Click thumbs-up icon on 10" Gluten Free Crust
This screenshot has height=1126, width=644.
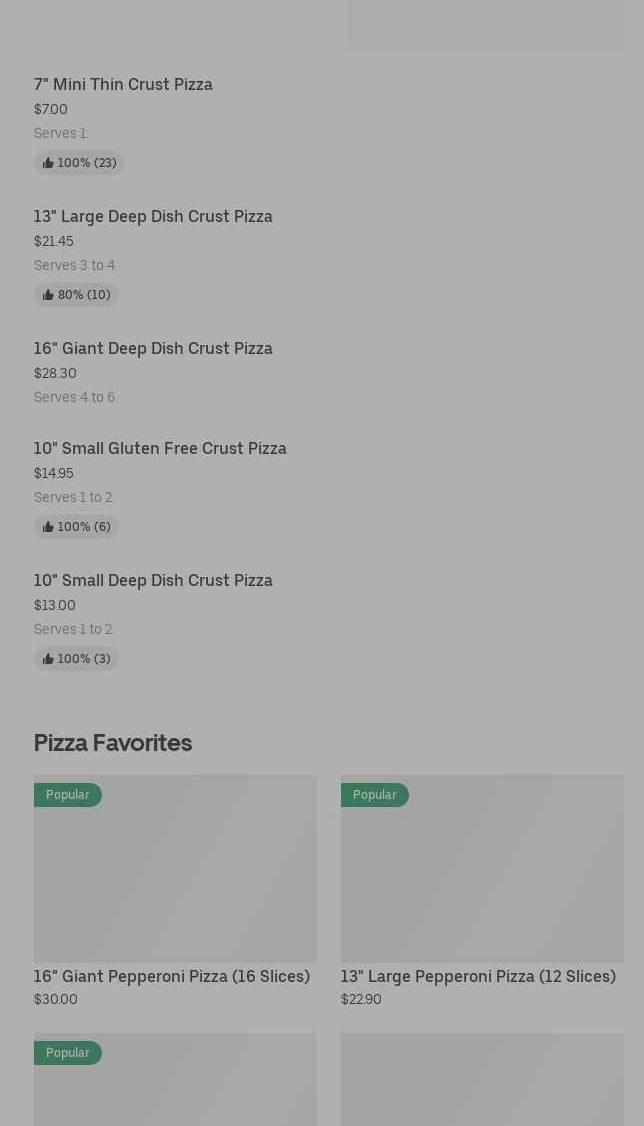pyautogui.click(x=48, y=527)
